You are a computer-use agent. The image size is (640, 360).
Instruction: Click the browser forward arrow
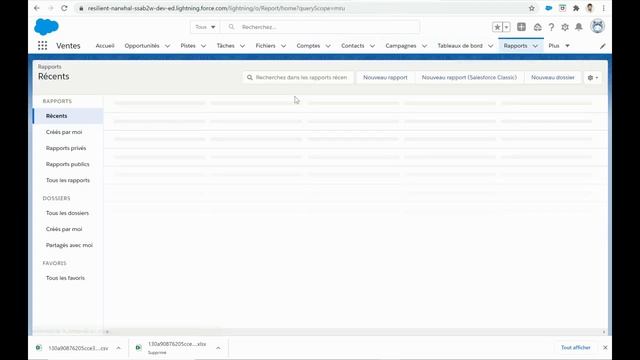51,8
